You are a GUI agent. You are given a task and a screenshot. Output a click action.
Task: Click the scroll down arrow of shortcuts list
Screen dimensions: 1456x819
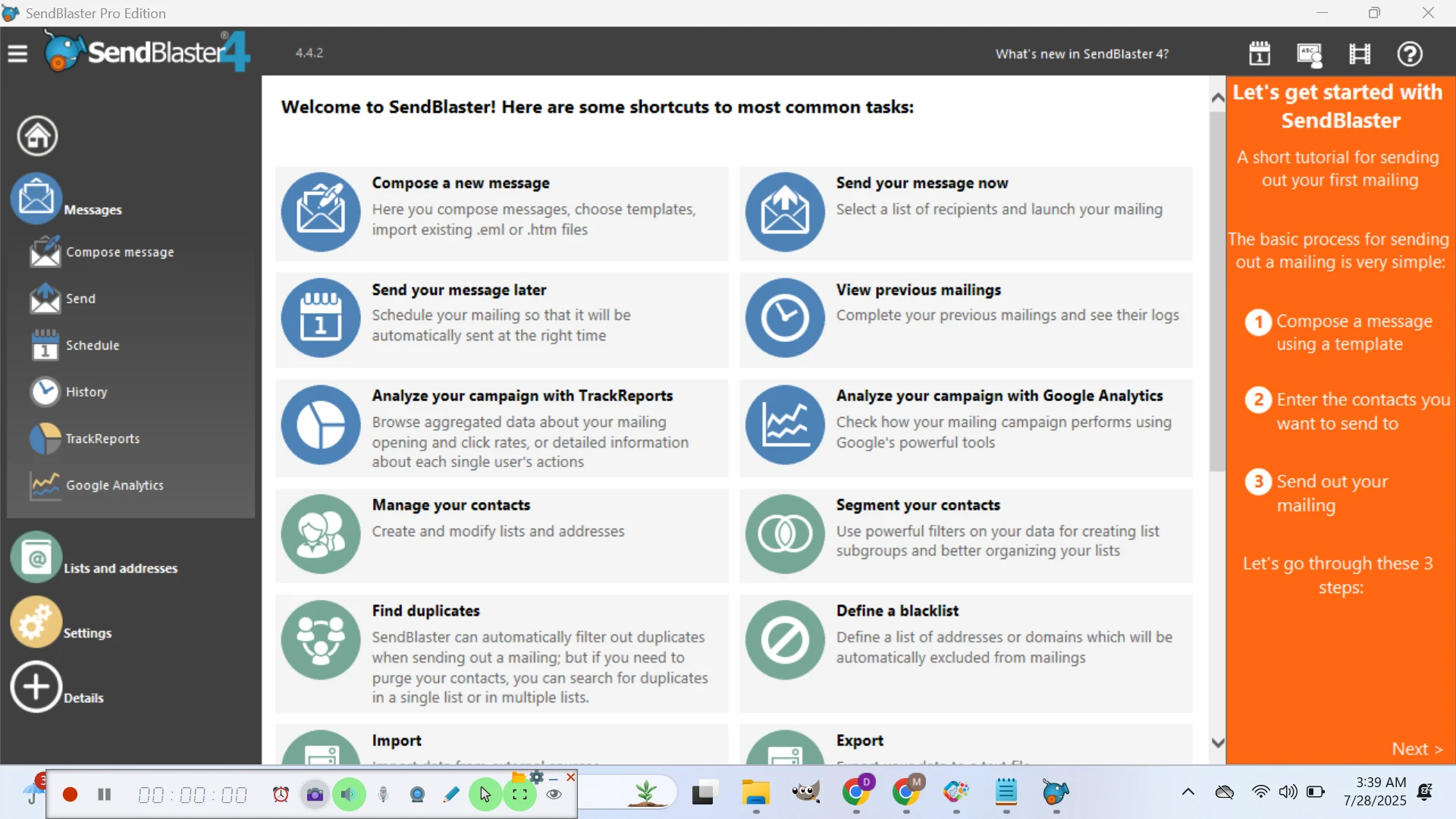[1218, 743]
